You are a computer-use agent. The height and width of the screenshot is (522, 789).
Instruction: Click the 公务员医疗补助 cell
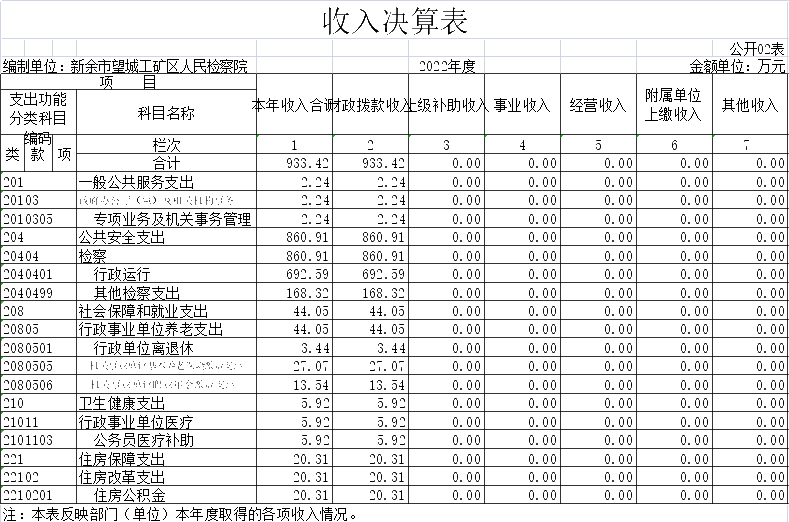click(x=166, y=440)
